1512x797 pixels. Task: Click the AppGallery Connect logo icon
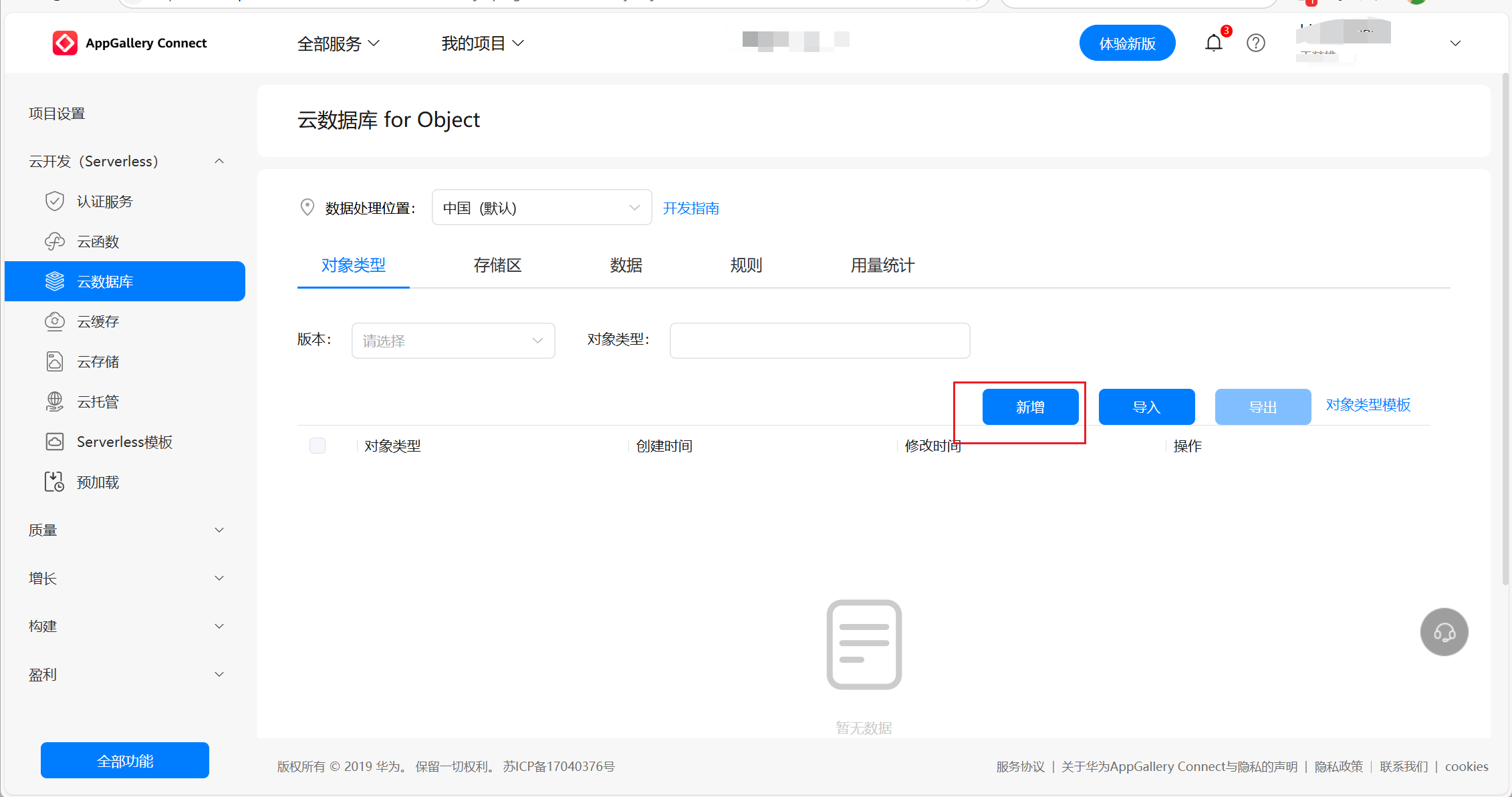point(65,43)
